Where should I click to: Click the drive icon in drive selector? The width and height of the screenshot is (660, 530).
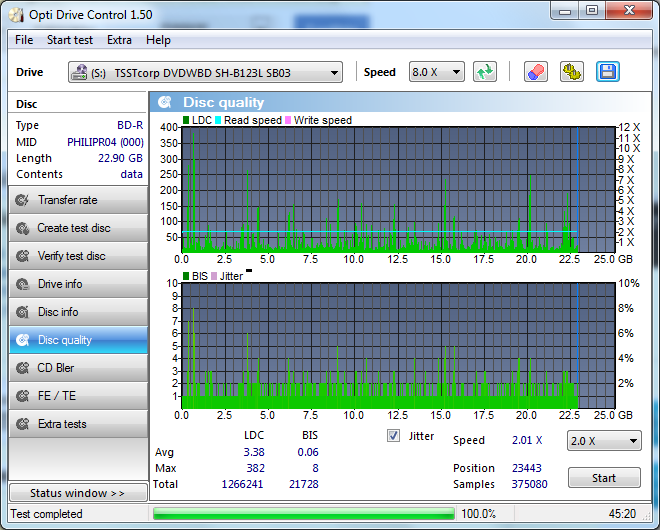(79, 72)
